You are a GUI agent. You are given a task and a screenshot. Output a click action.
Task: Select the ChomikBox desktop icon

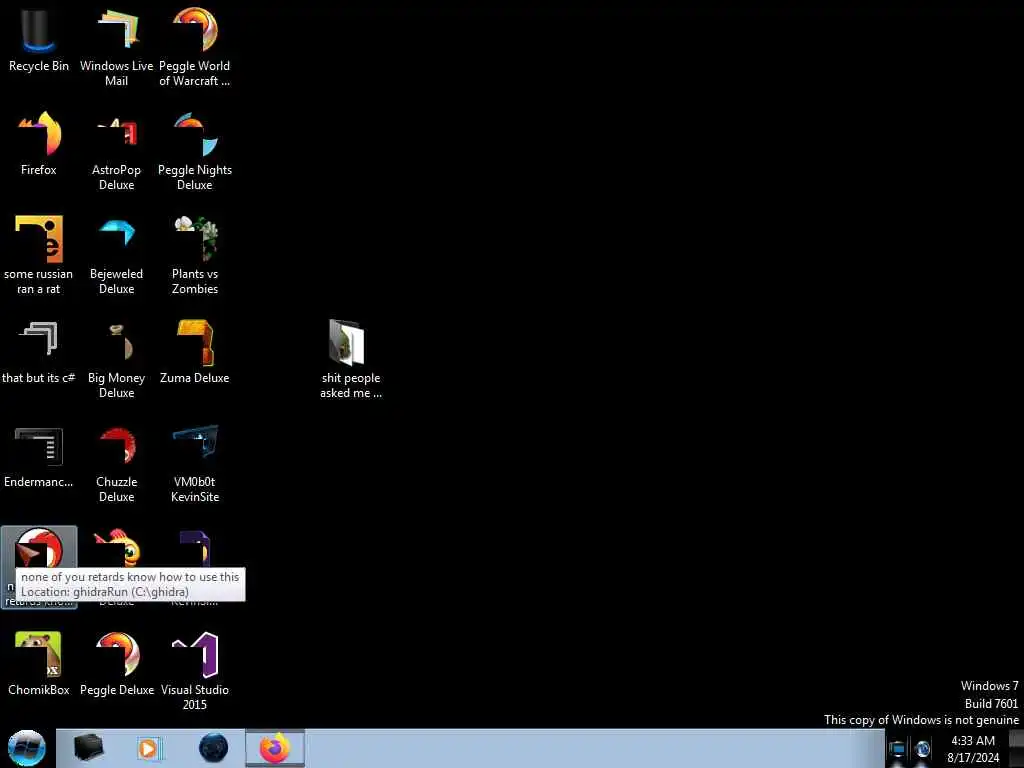(39, 664)
